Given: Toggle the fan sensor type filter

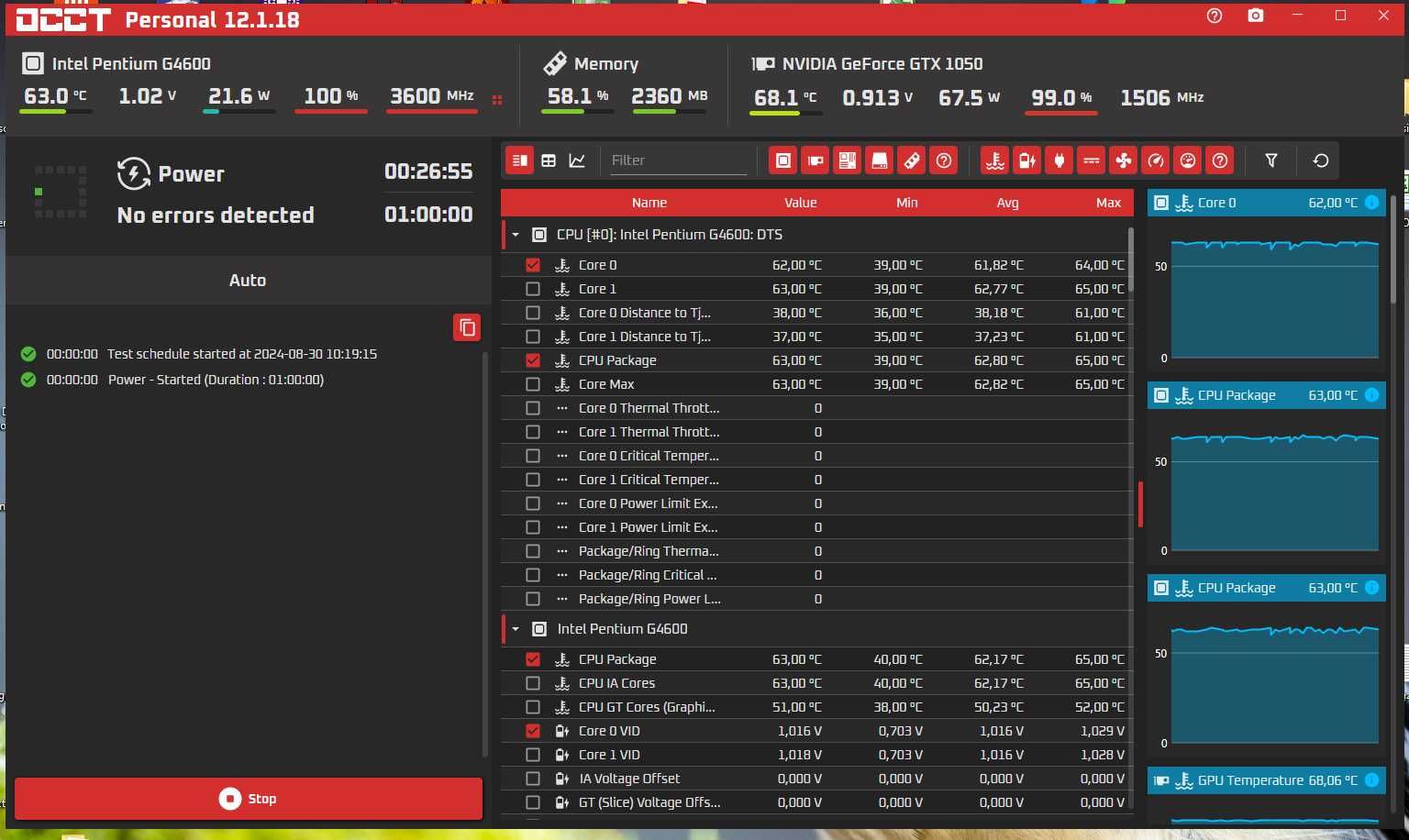Looking at the screenshot, I should point(1124,161).
